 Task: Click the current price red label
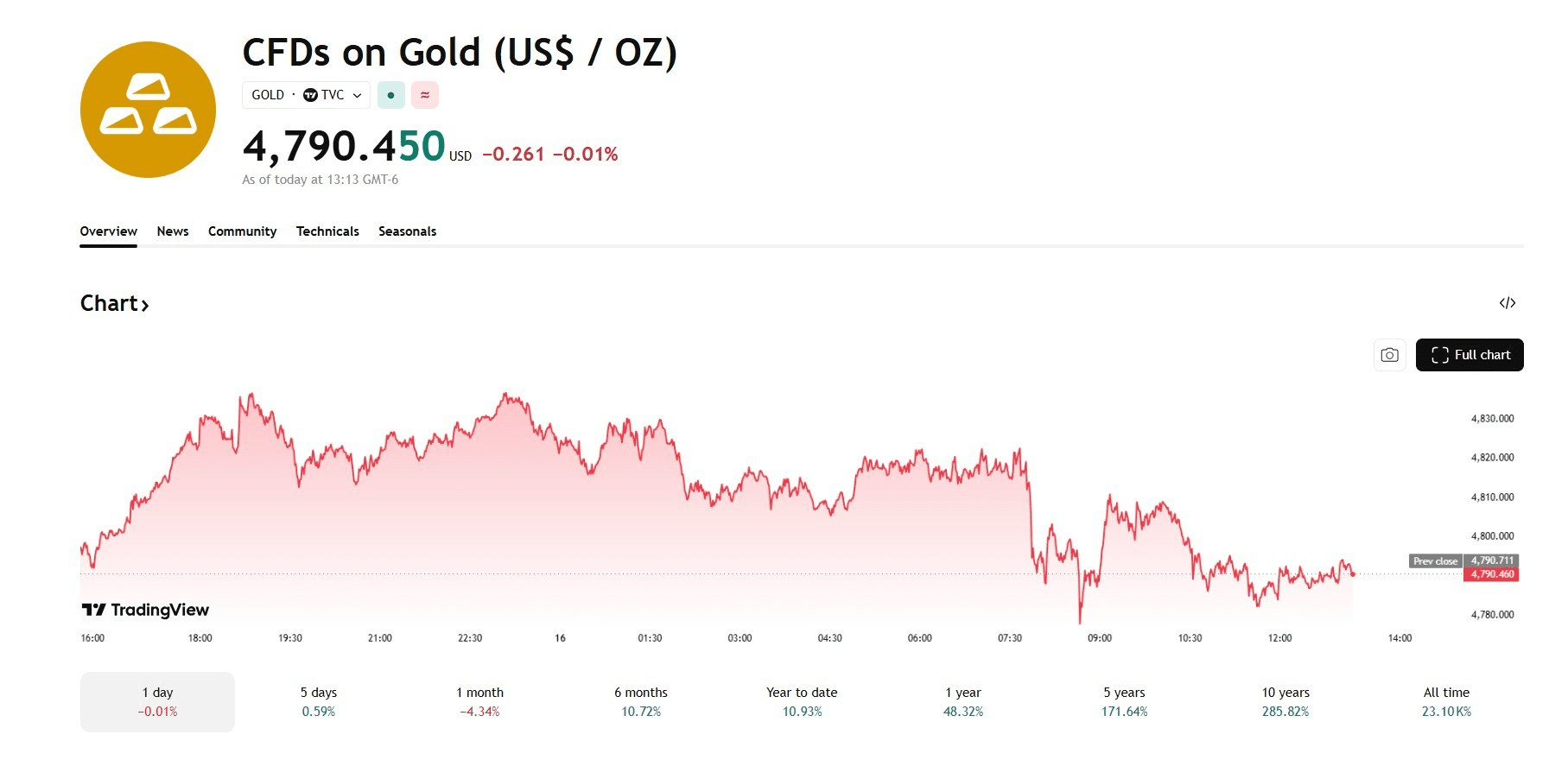[x=1491, y=574]
